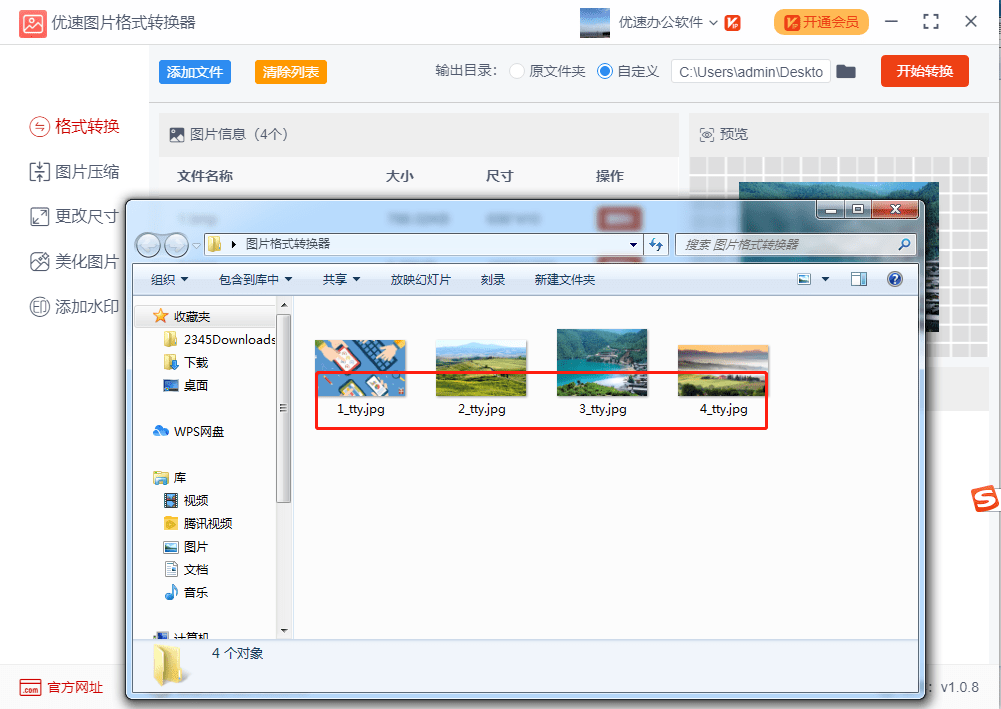This screenshot has height=709, width=1001.
Task: Switch to 图片压缩 in sidebar
Action: coord(75,172)
